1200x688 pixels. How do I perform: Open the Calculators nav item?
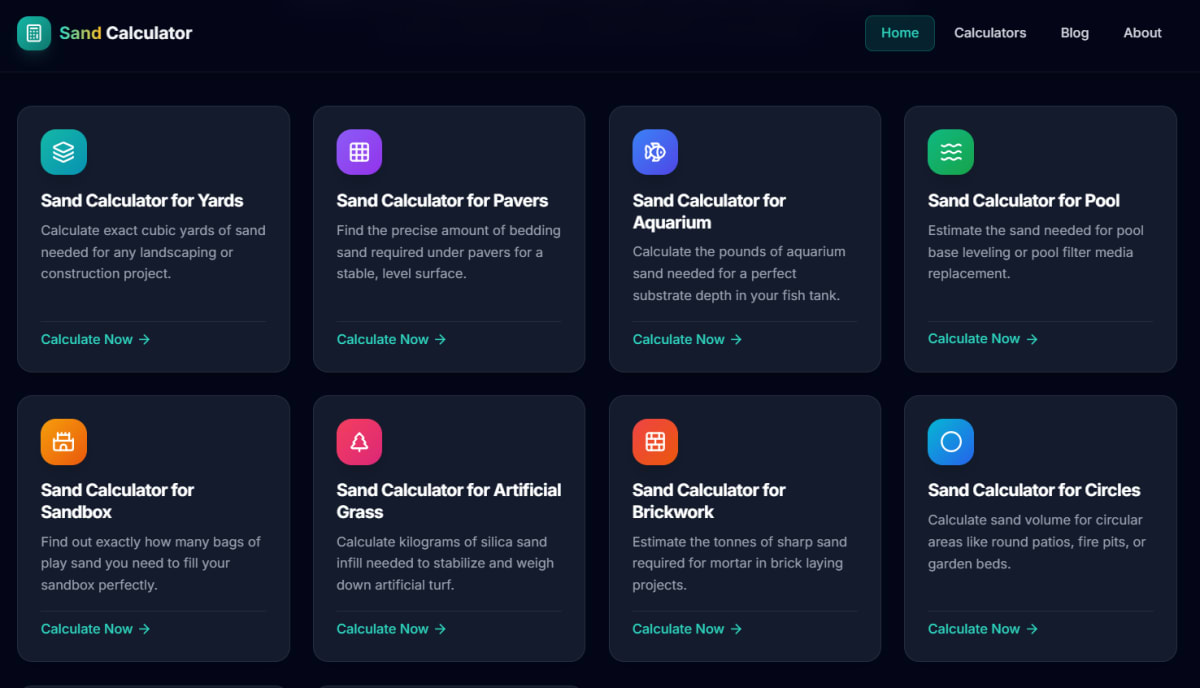(x=990, y=33)
